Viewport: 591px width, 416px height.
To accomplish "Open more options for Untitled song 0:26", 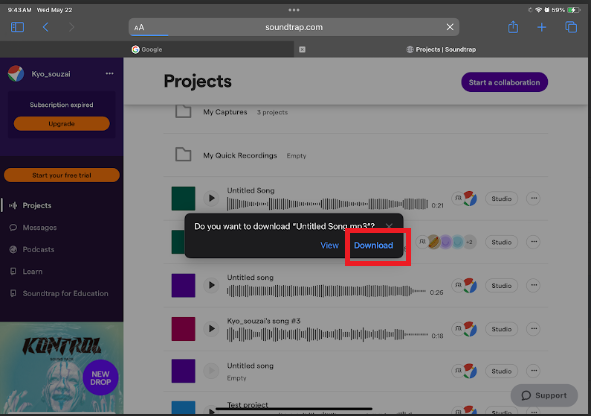I will coord(533,285).
